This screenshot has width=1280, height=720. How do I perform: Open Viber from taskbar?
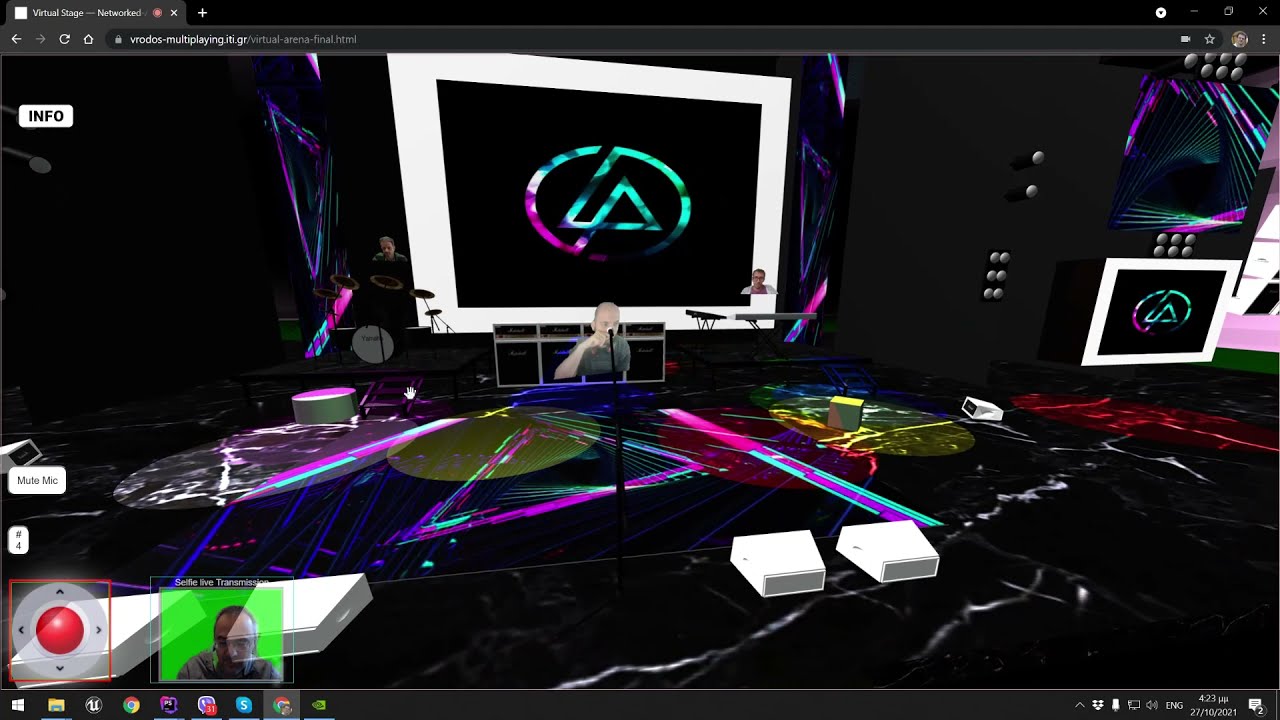tap(206, 705)
